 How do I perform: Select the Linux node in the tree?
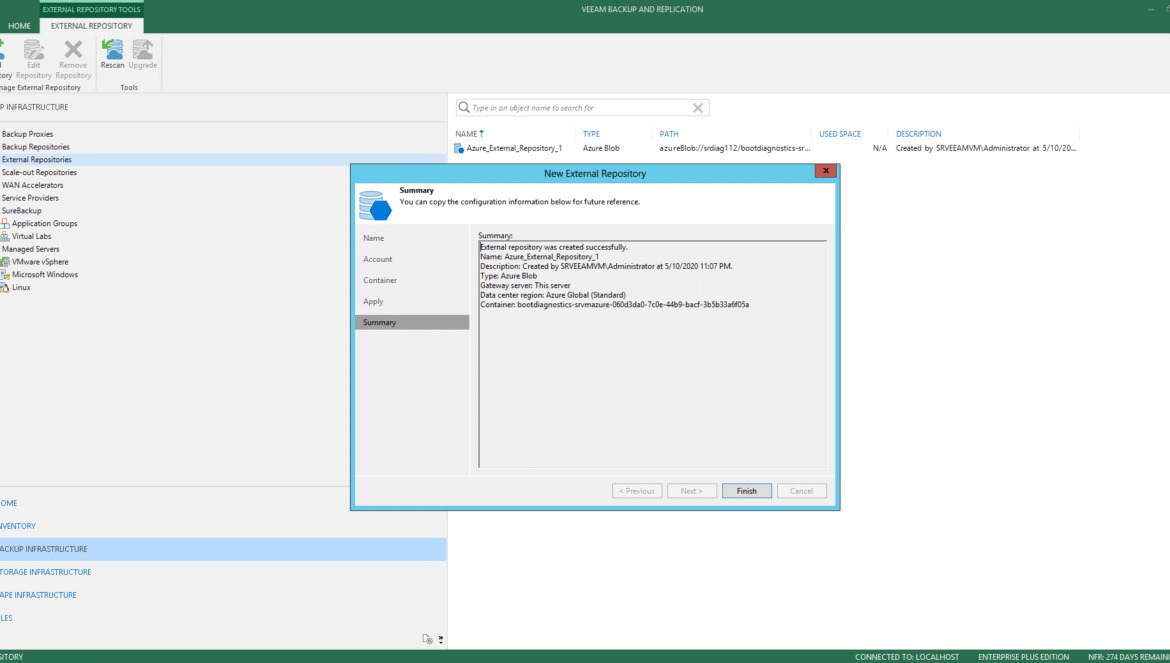21,287
